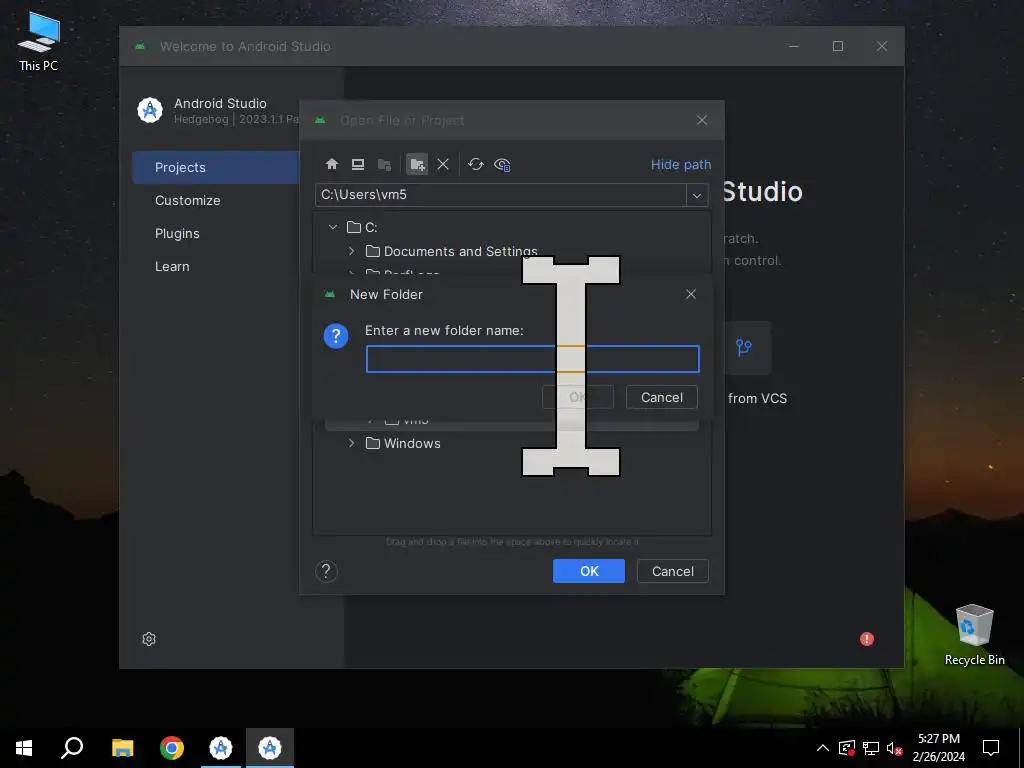Viewport: 1024px width, 768px height.
Task: Show the red error notification icon
Action: pos(867,639)
